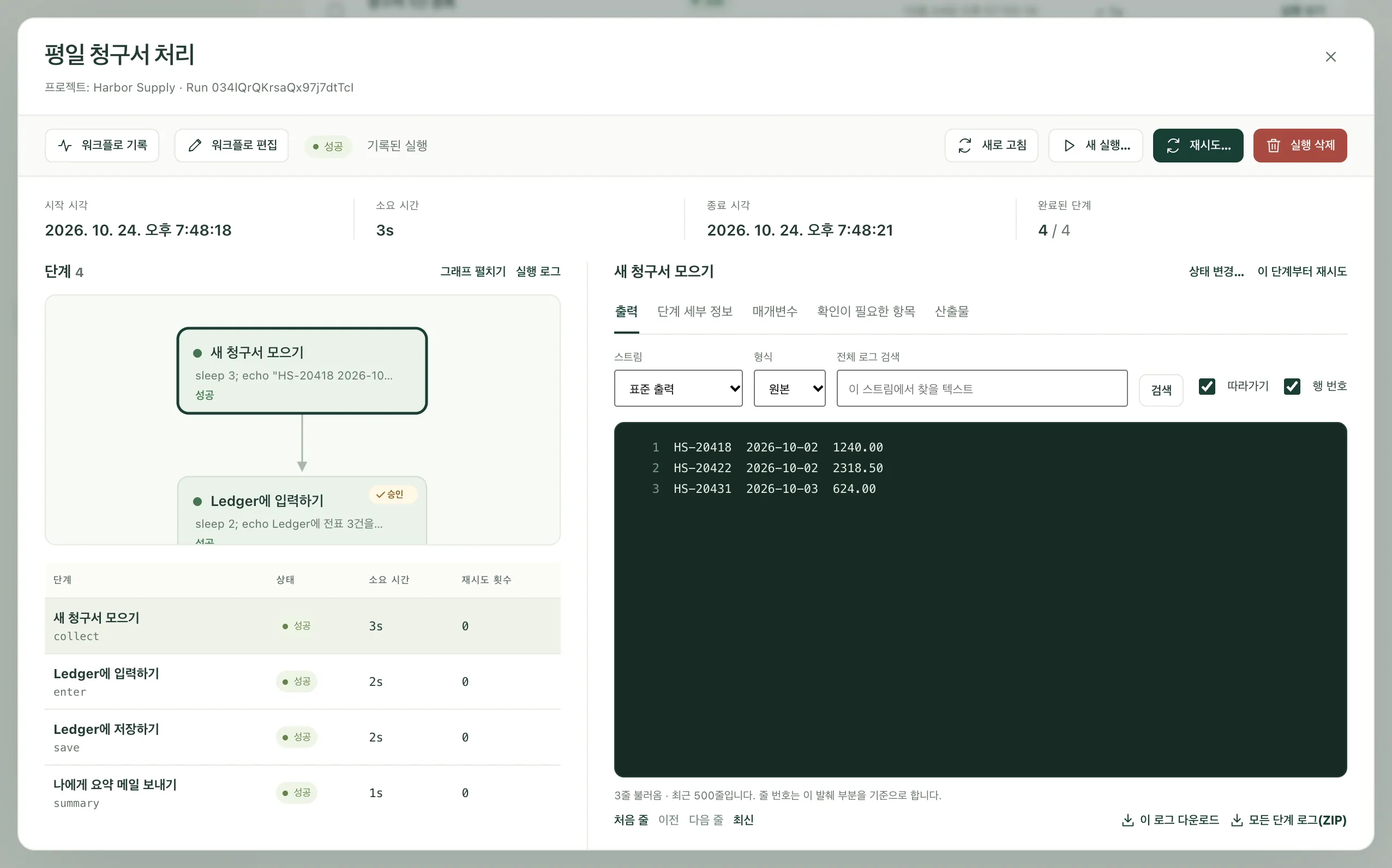Viewport: 1392px width, 868px height.
Task: Select the 나에게 요약 메일 보내기 row
Action: [303, 793]
